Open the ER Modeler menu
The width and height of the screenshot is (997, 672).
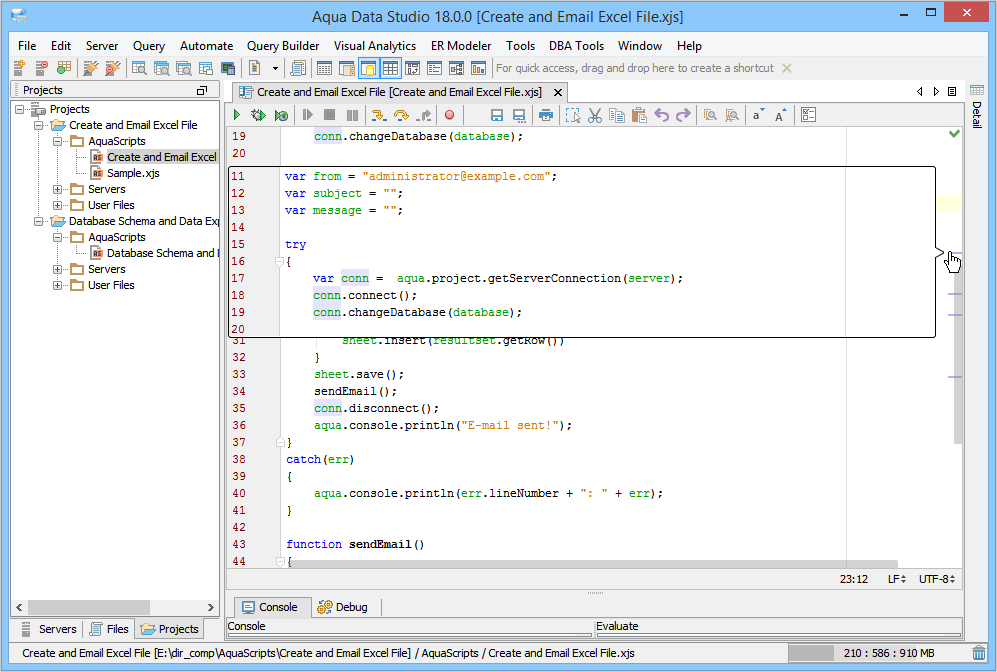click(461, 46)
